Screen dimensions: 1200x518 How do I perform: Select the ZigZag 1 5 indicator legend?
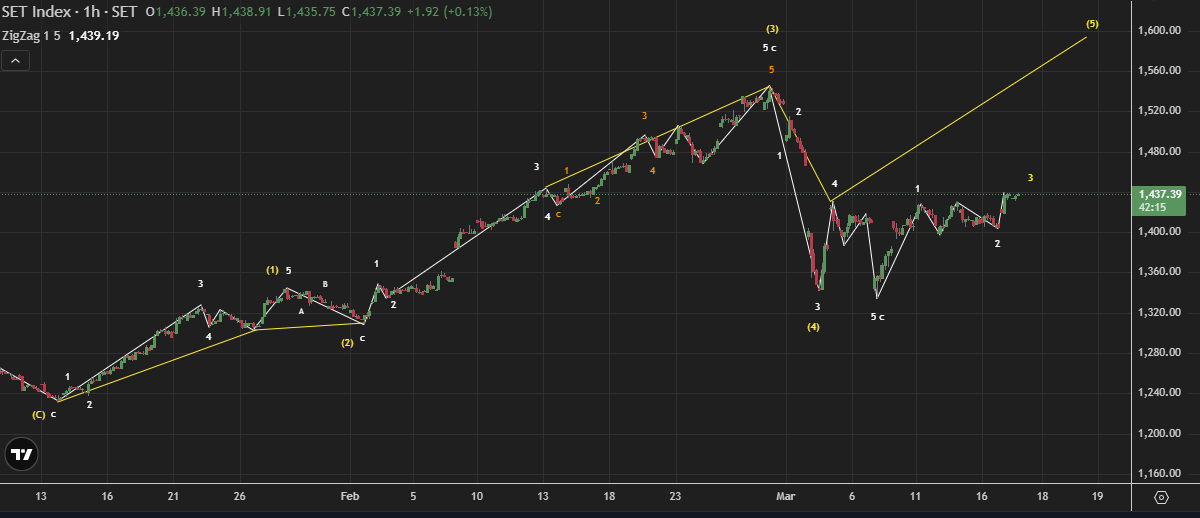tap(31, 36)
